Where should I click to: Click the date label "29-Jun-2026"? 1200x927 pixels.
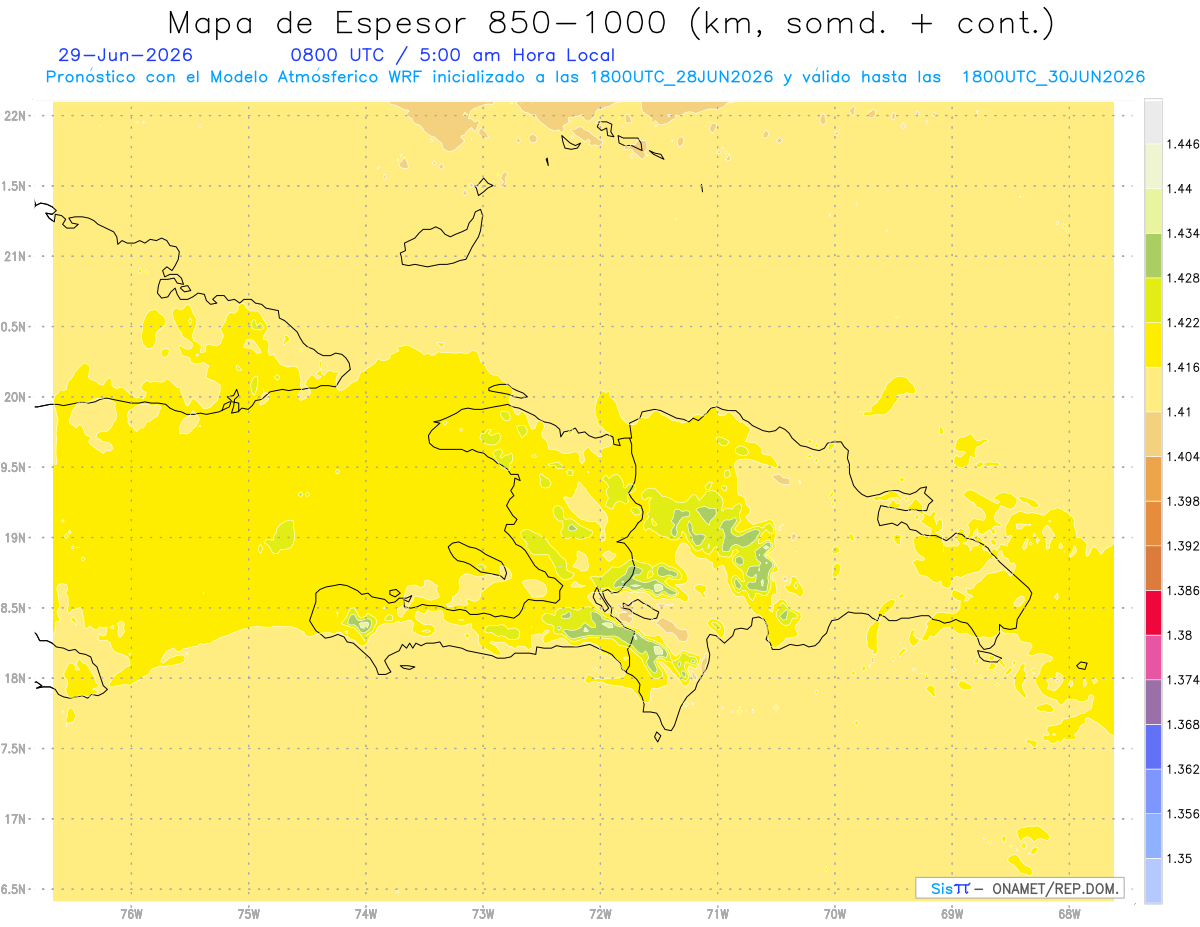pyautogui.click(x=126, y=55)
